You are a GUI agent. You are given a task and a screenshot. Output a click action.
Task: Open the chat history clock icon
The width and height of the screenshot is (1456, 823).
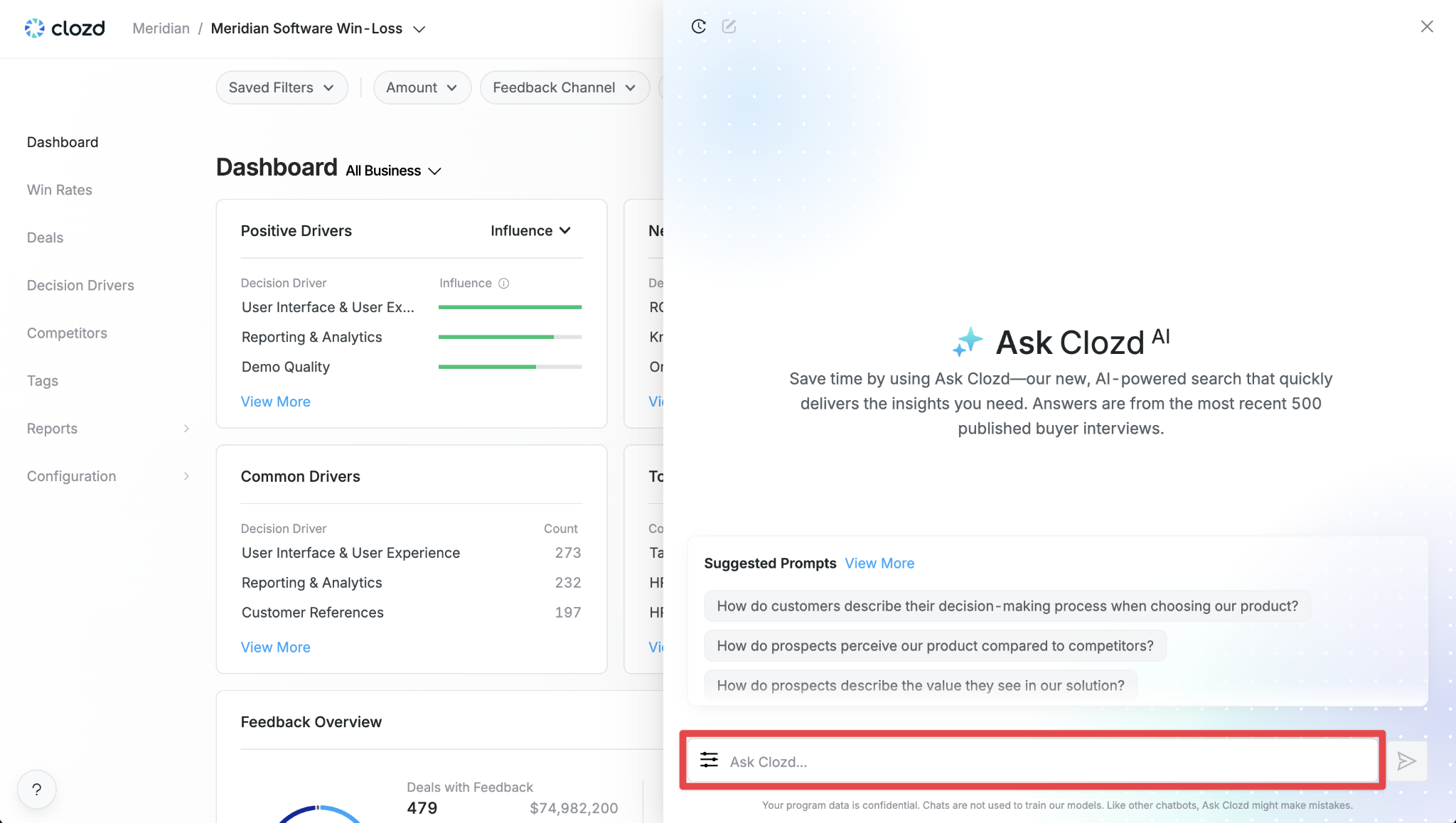699,26
